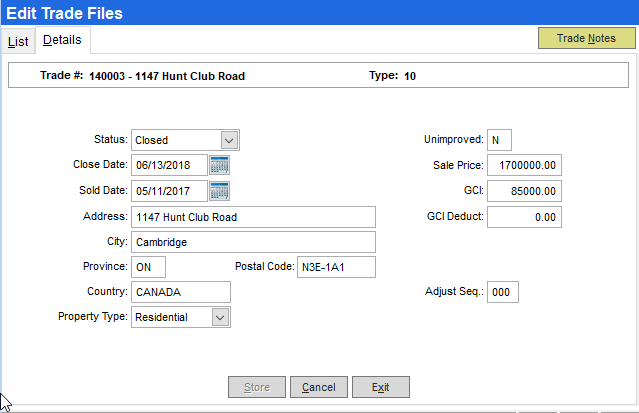Click the Sold Date field
Image resolution: width=639 pixels, height=413 pixels.
point(168,191)
